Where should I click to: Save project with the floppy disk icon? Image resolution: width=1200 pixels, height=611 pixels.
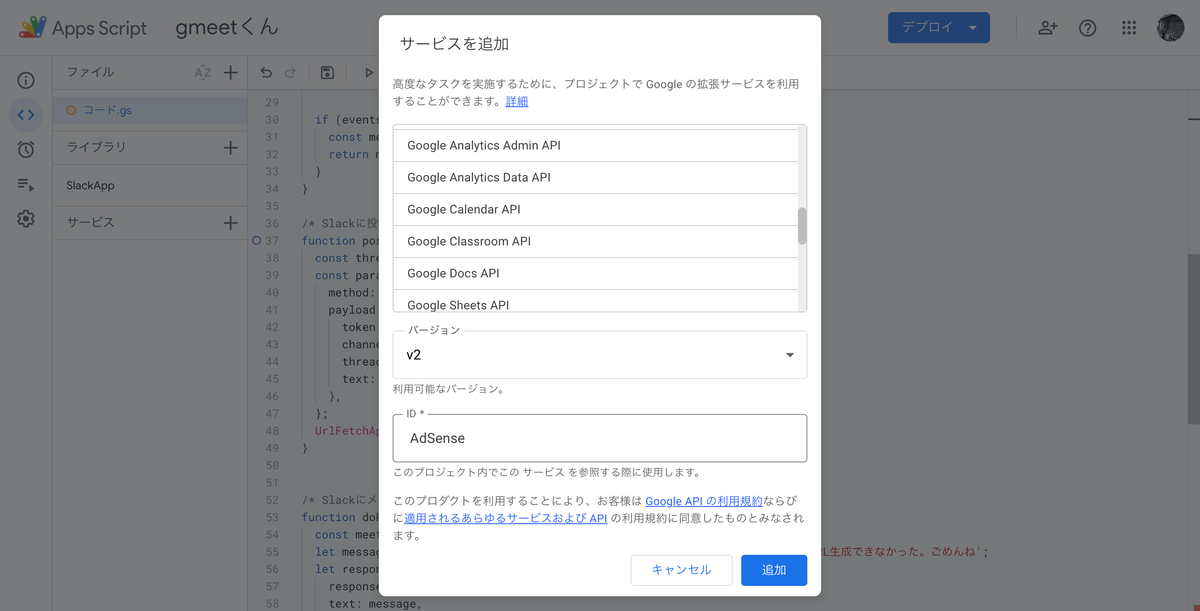pos(327,73)
